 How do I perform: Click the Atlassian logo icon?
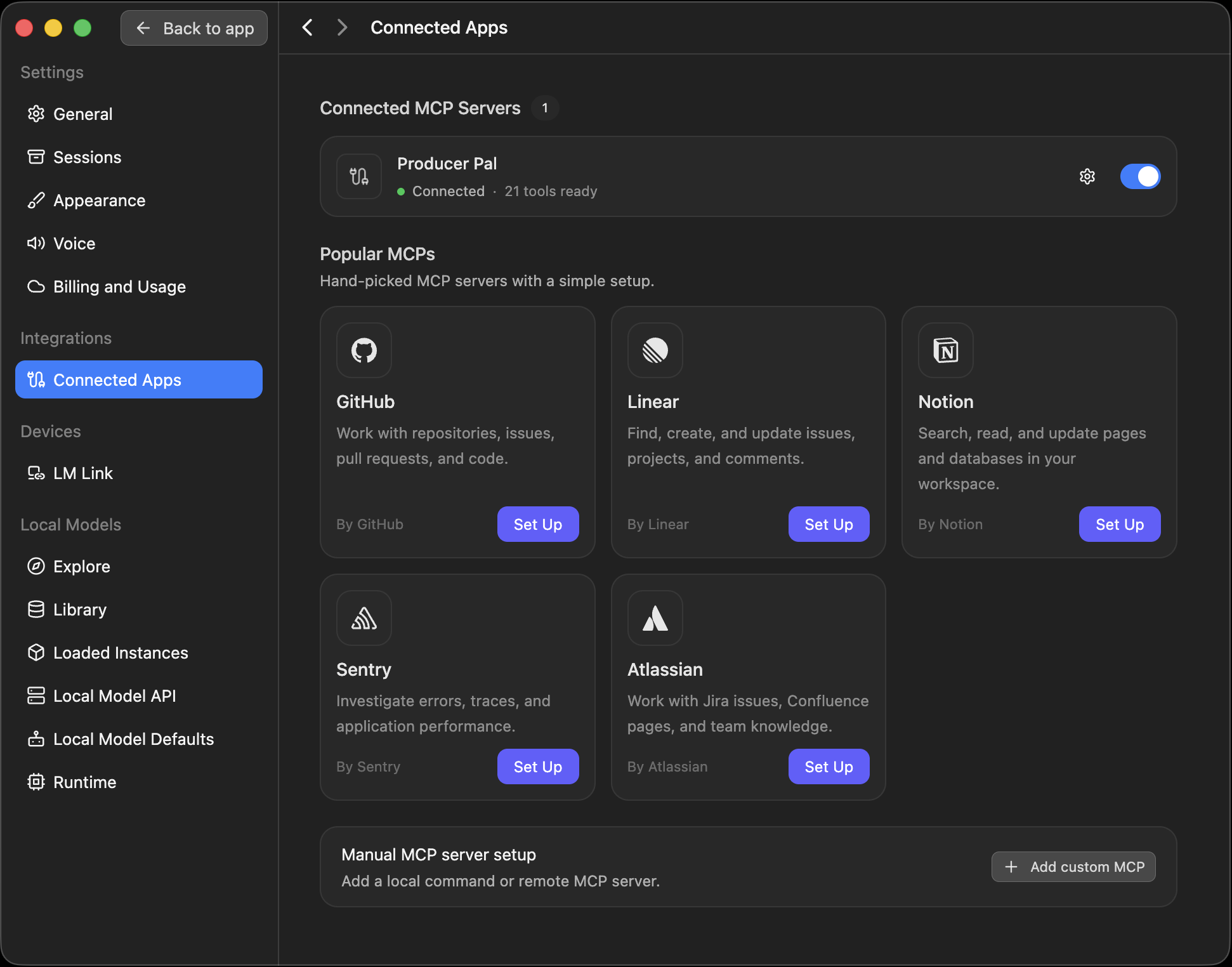(655, 618)
